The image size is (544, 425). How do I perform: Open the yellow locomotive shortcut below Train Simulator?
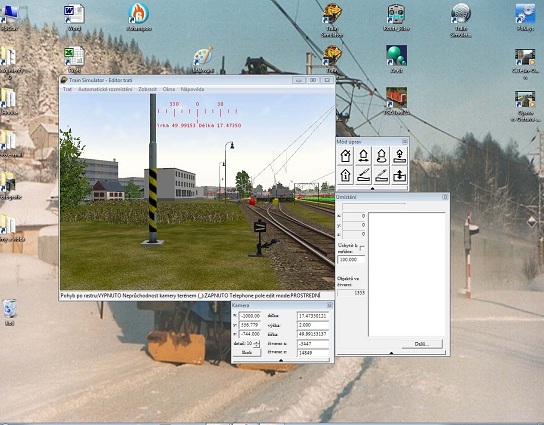click(x=332, y=59)
